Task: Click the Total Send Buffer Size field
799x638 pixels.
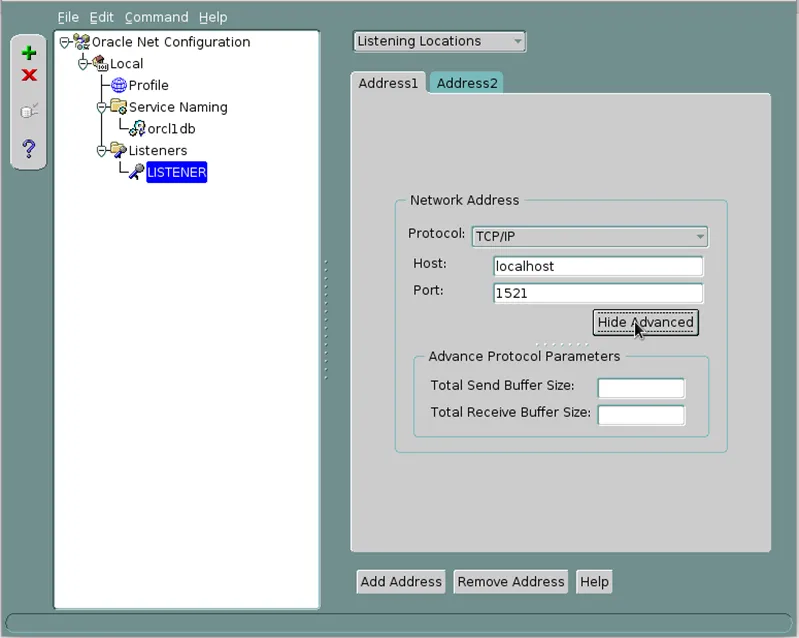Action: click(x=641, y=388)
